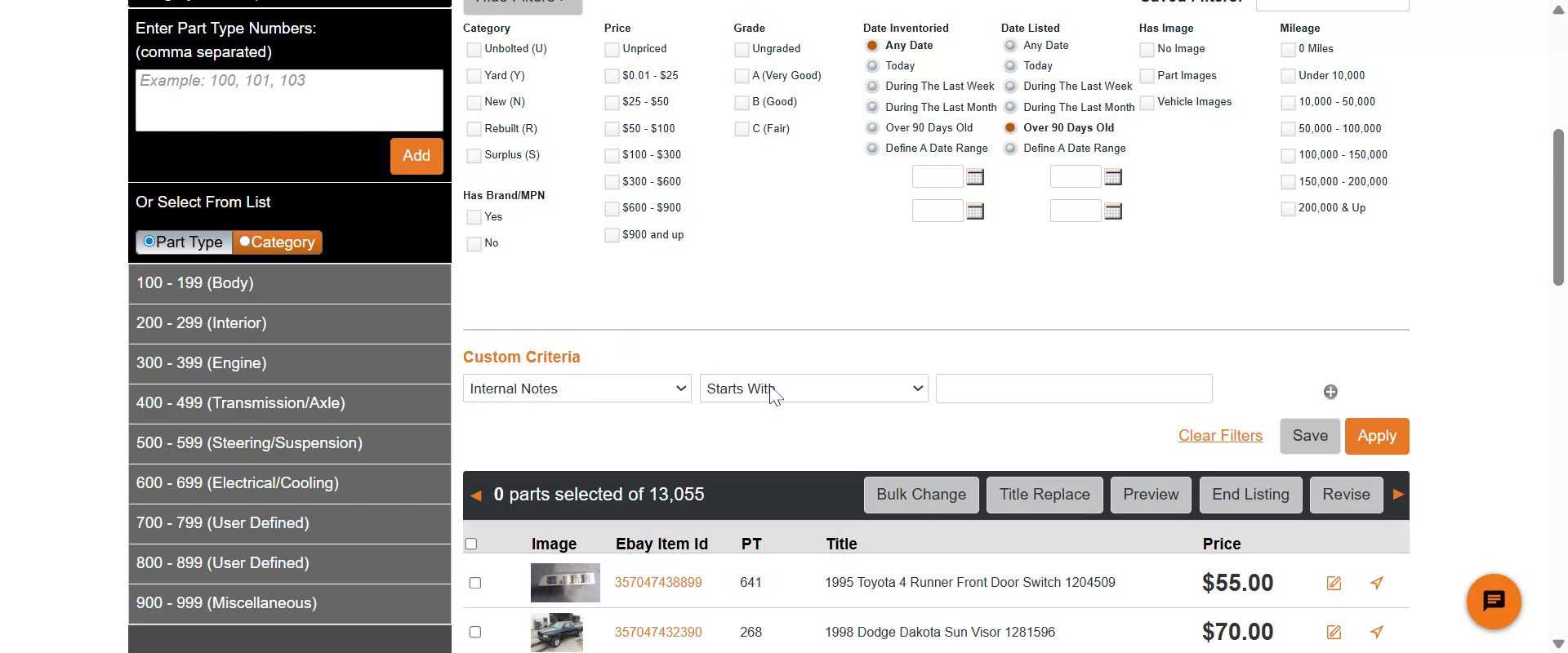1568x653 pixels.
Task: Click send arrow icon for $55.00 part
Action: tap(1377, 583)
